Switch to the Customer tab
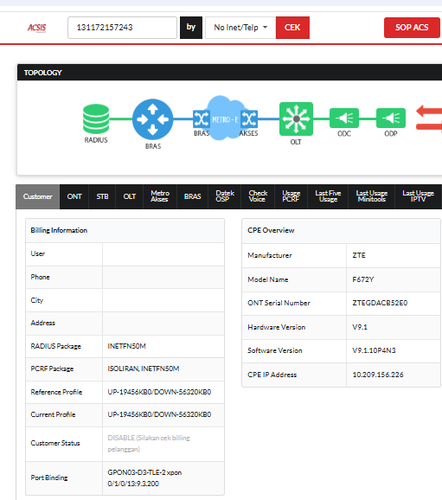This screenshot has width=442, height=500. coord(38,197)
